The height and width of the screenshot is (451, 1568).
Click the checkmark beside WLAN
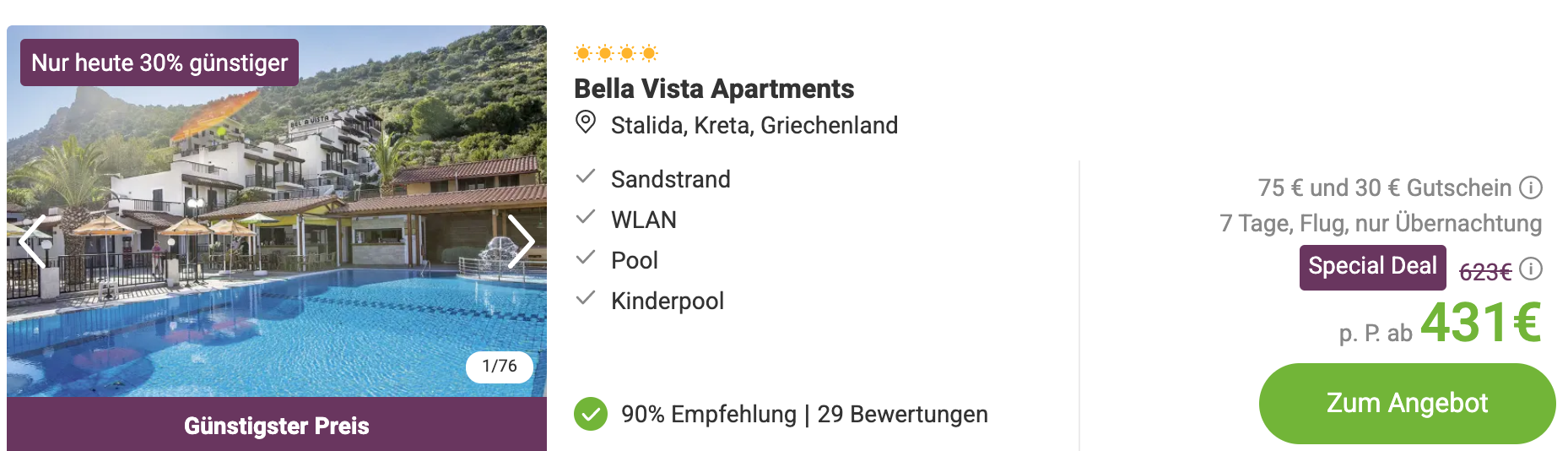[x=586, y=217]
